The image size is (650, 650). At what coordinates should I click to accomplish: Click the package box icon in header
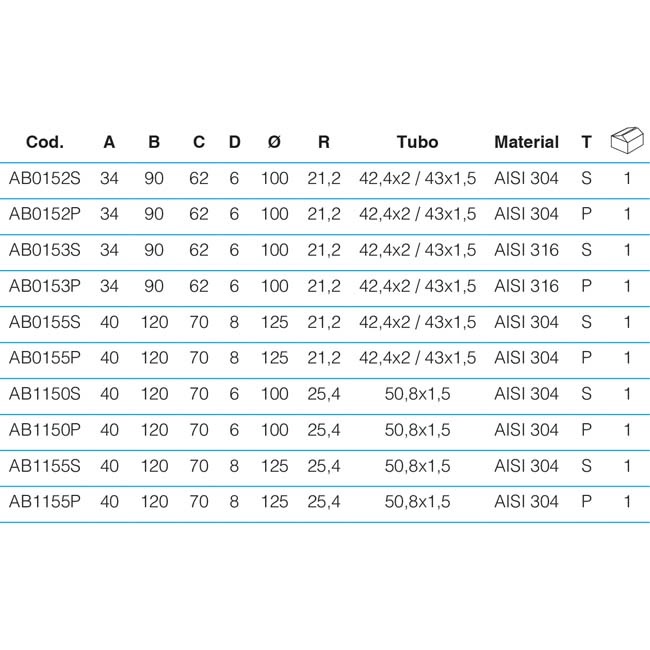pyautogui.click(x=627, y=140)
